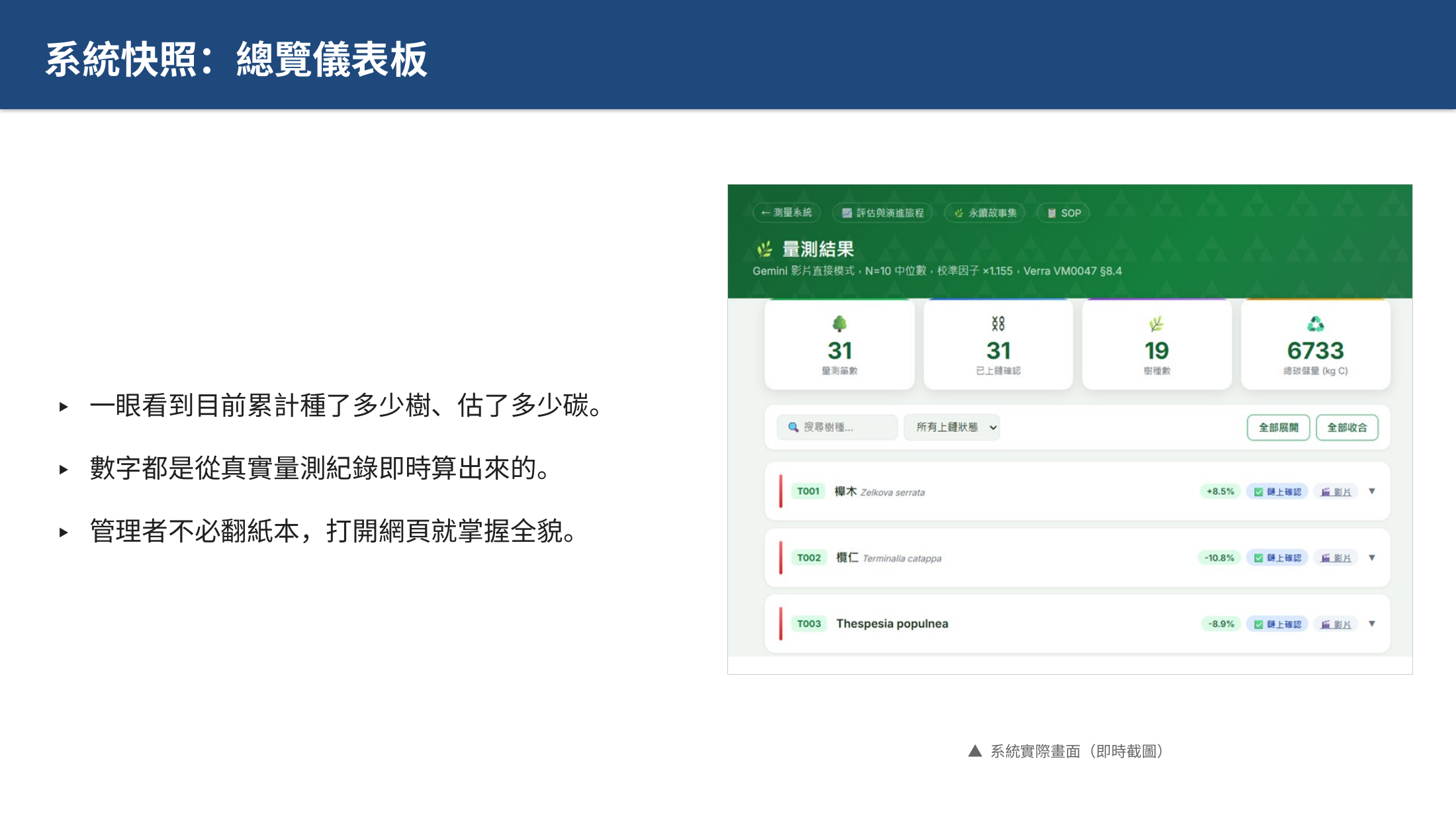This screenshot has height=819, width=1456.
Task: Expand the T001 櫸木 row arrow
Action: click(x=1372, y=492)
